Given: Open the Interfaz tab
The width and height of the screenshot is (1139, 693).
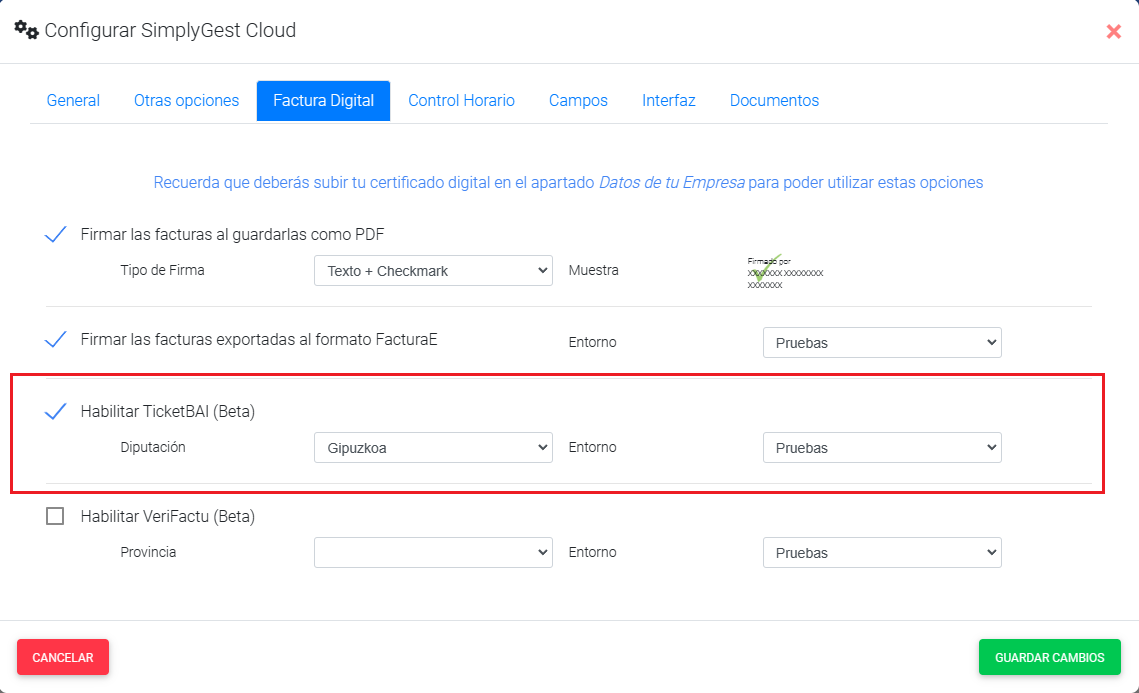Looking at the screenshot, I should [668, 100].
